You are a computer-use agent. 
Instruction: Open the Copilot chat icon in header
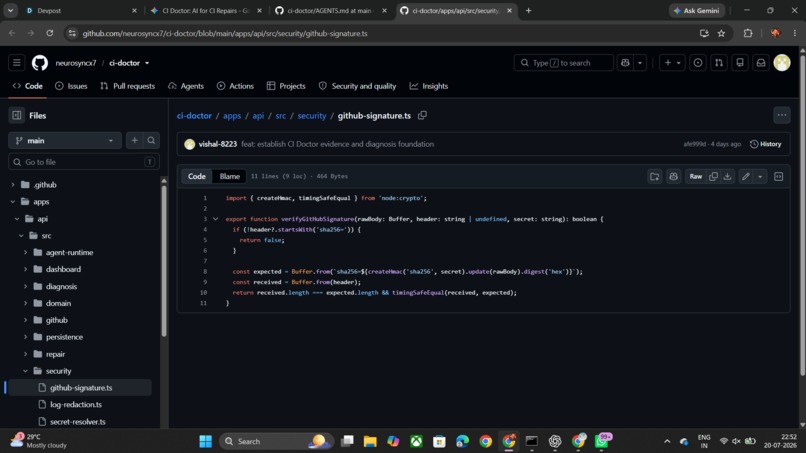[625, 63]
